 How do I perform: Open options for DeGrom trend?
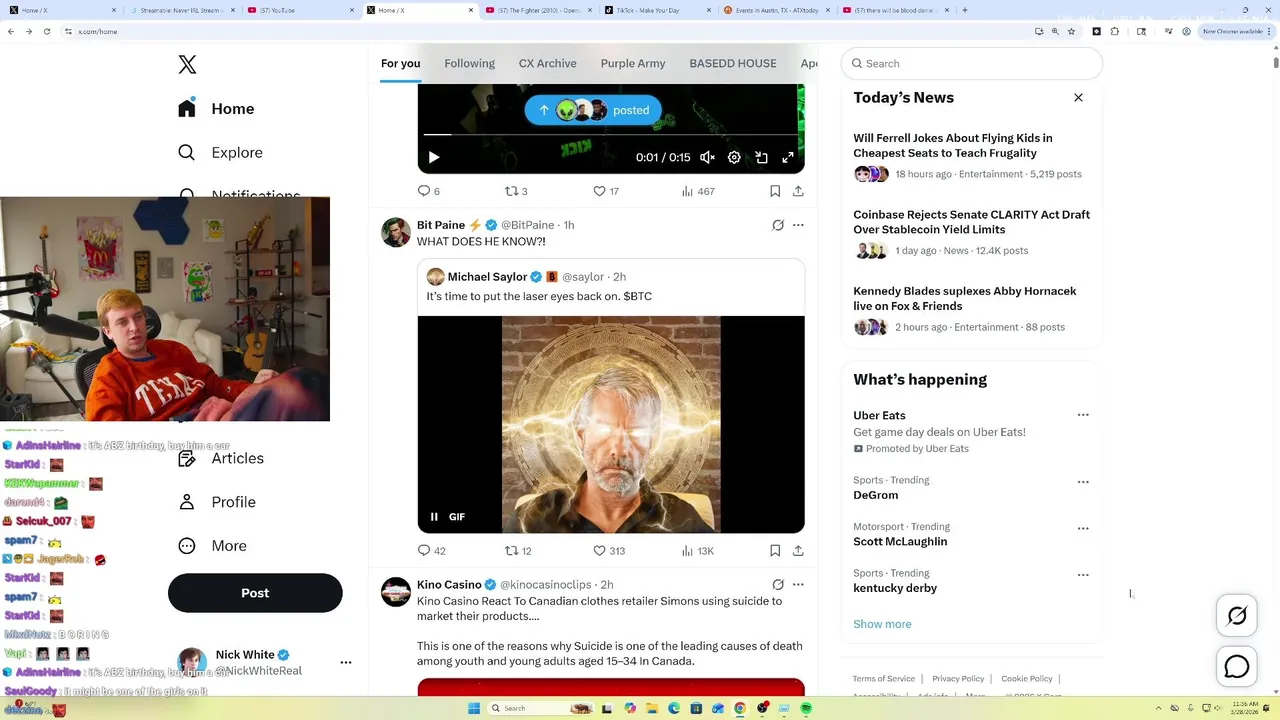coord(1083,482)
